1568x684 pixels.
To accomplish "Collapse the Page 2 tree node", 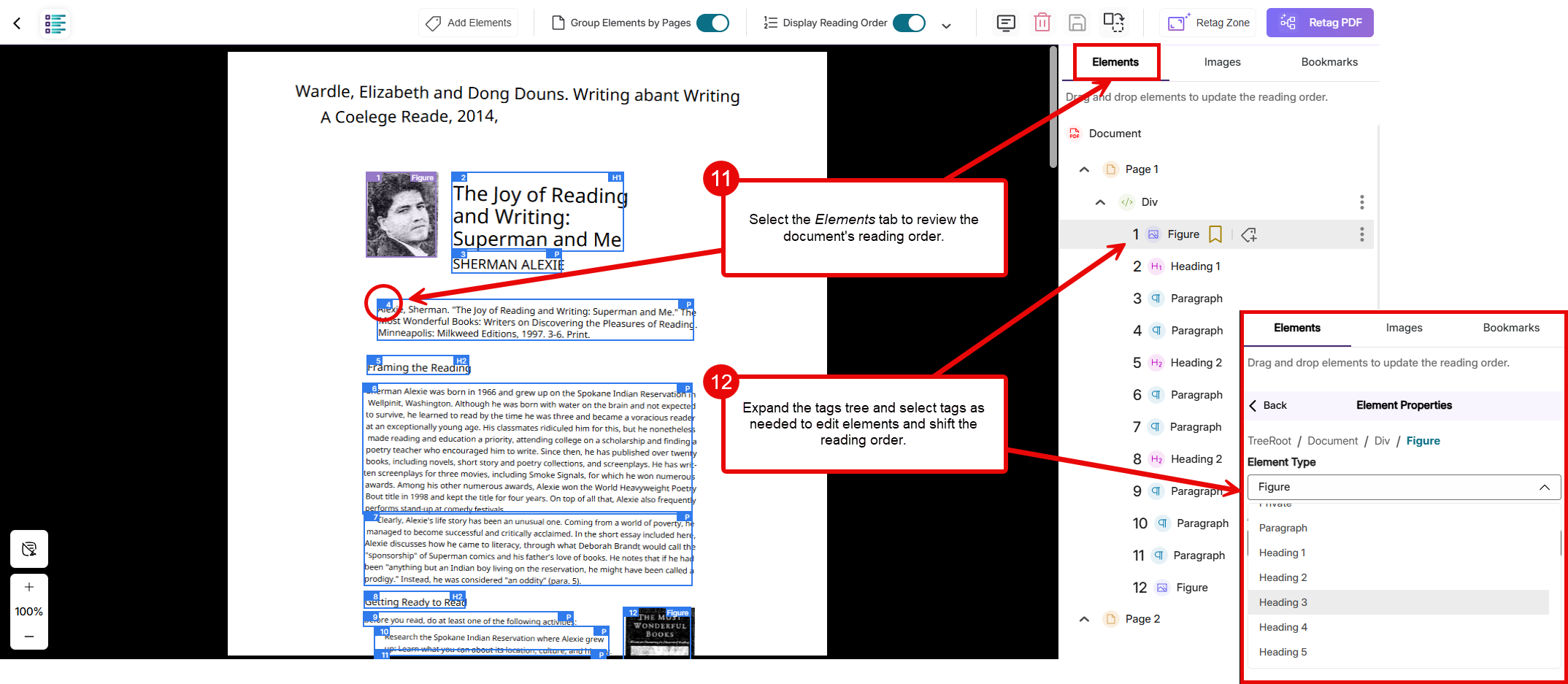I will [1085, 619].
